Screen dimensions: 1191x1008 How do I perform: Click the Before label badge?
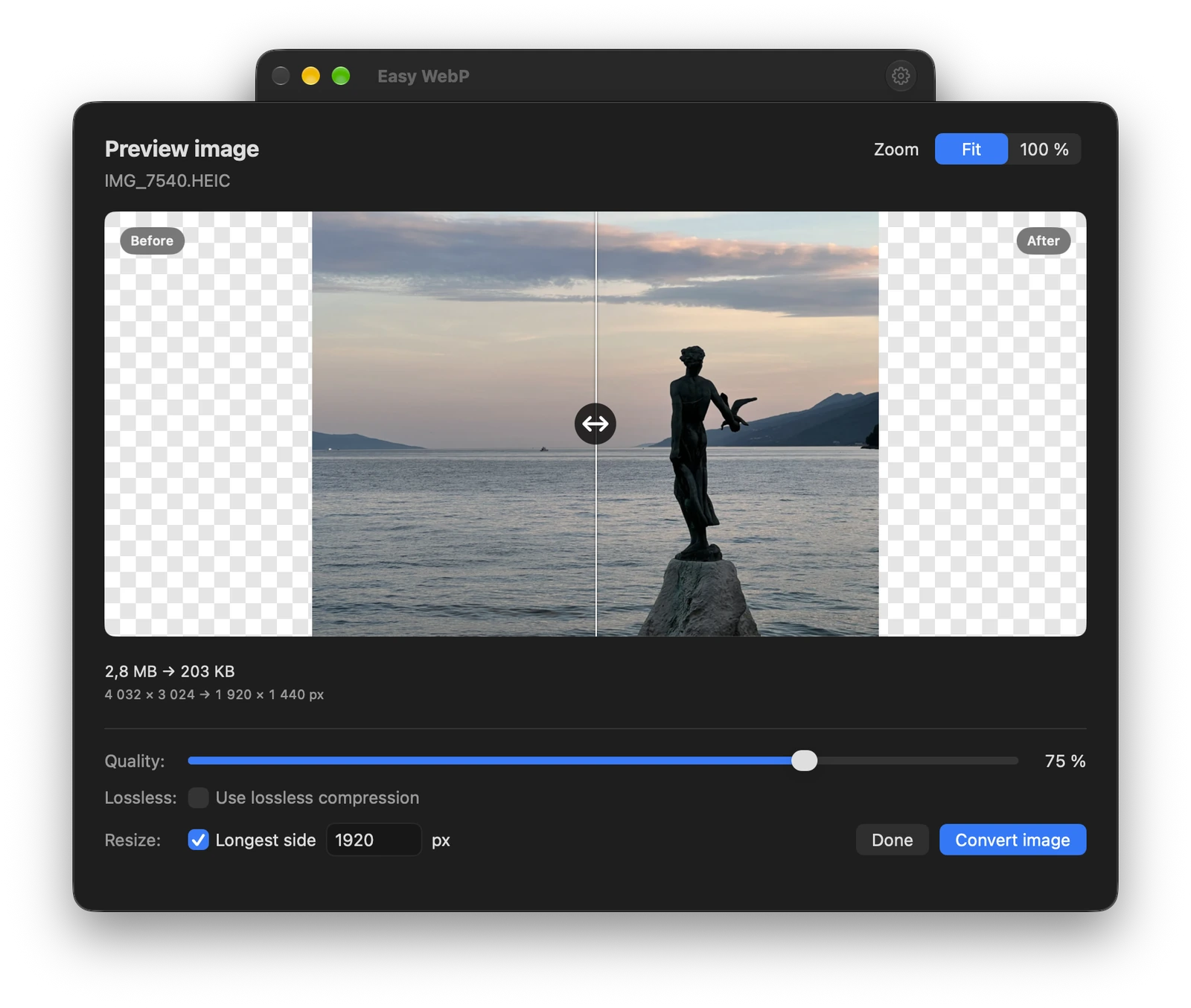pos(152,240)
